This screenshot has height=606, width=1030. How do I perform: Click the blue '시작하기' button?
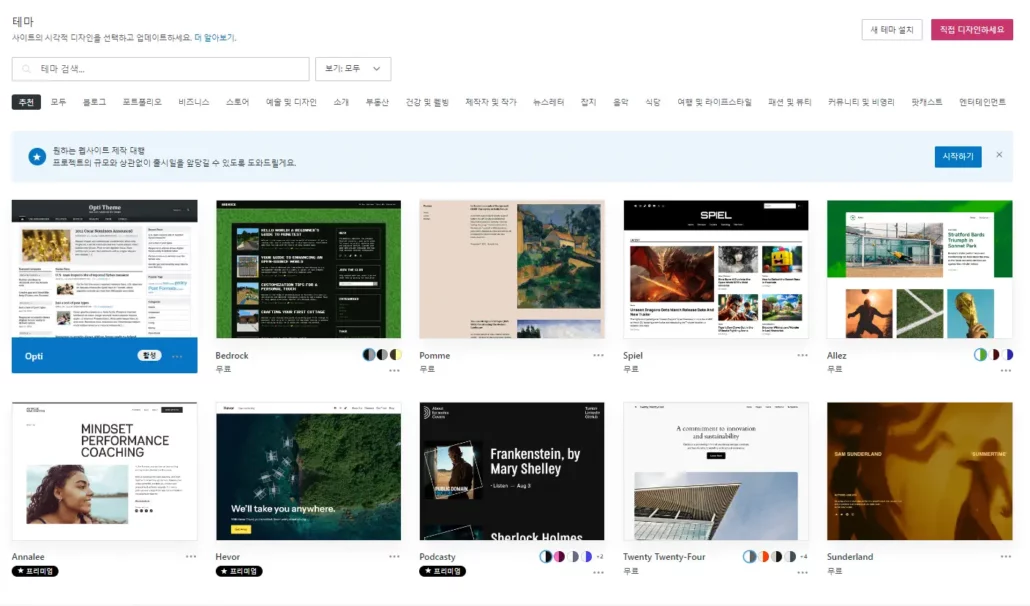point(958,156)
